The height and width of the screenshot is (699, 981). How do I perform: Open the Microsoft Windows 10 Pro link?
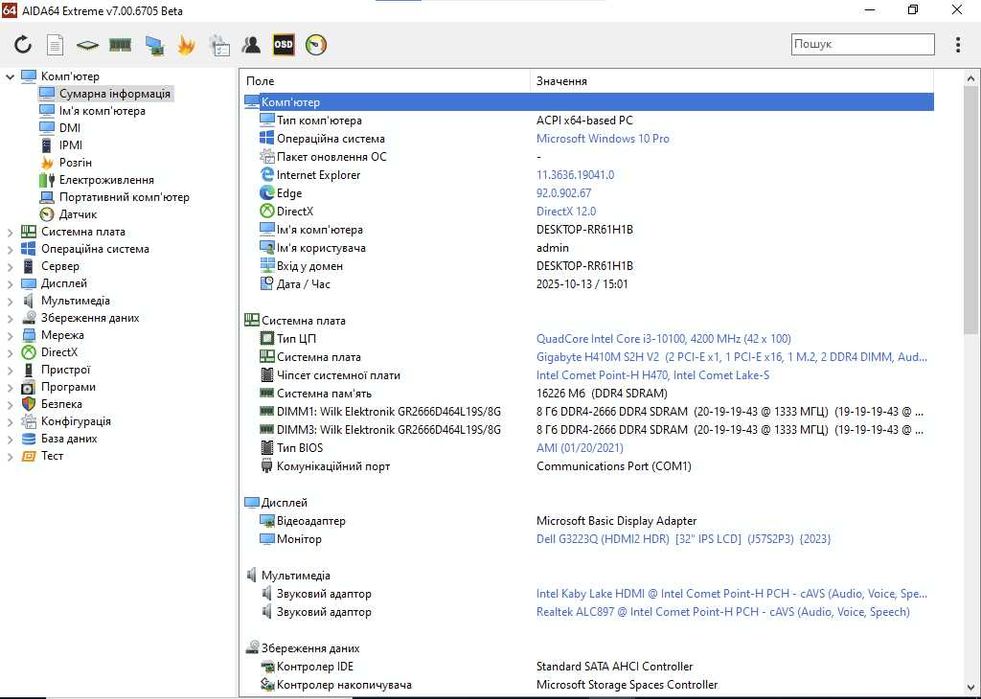point(602,139)
